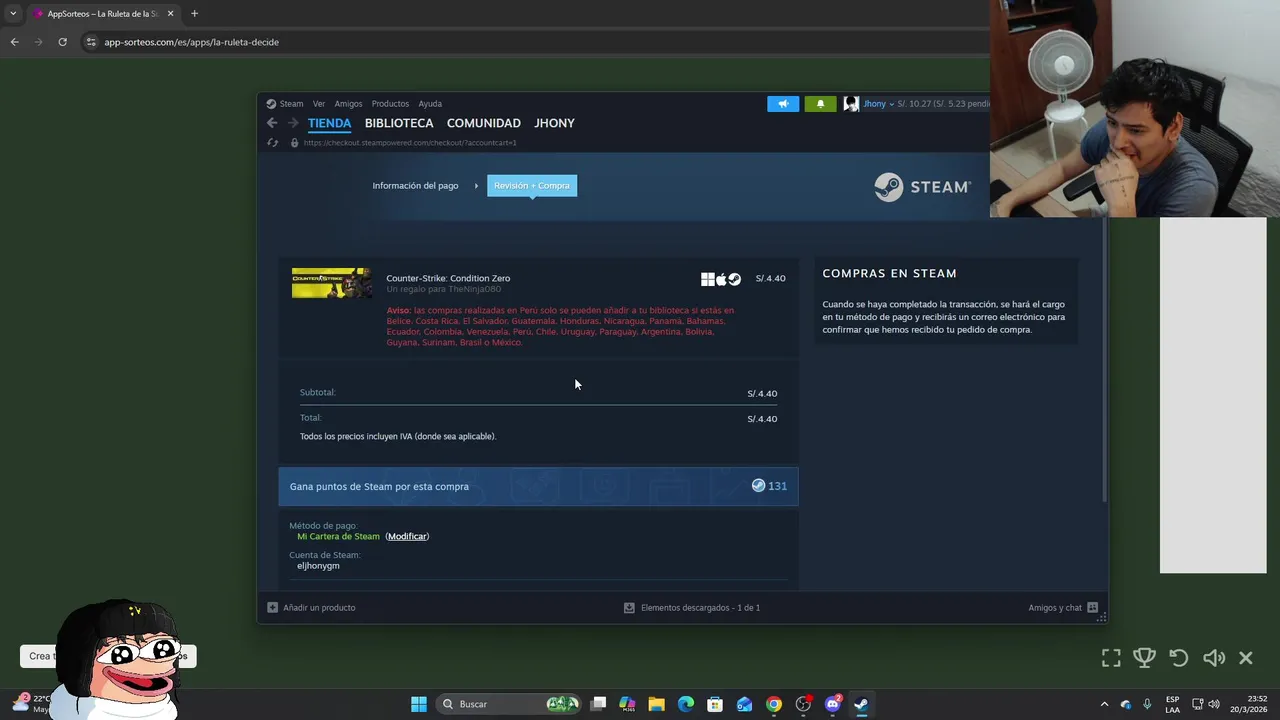Image resolution: width=1280 pixels, height=720 pixels.
Task: Click the reset arrow icon on AppSorteos
Action: click(x=1179, y=658)
